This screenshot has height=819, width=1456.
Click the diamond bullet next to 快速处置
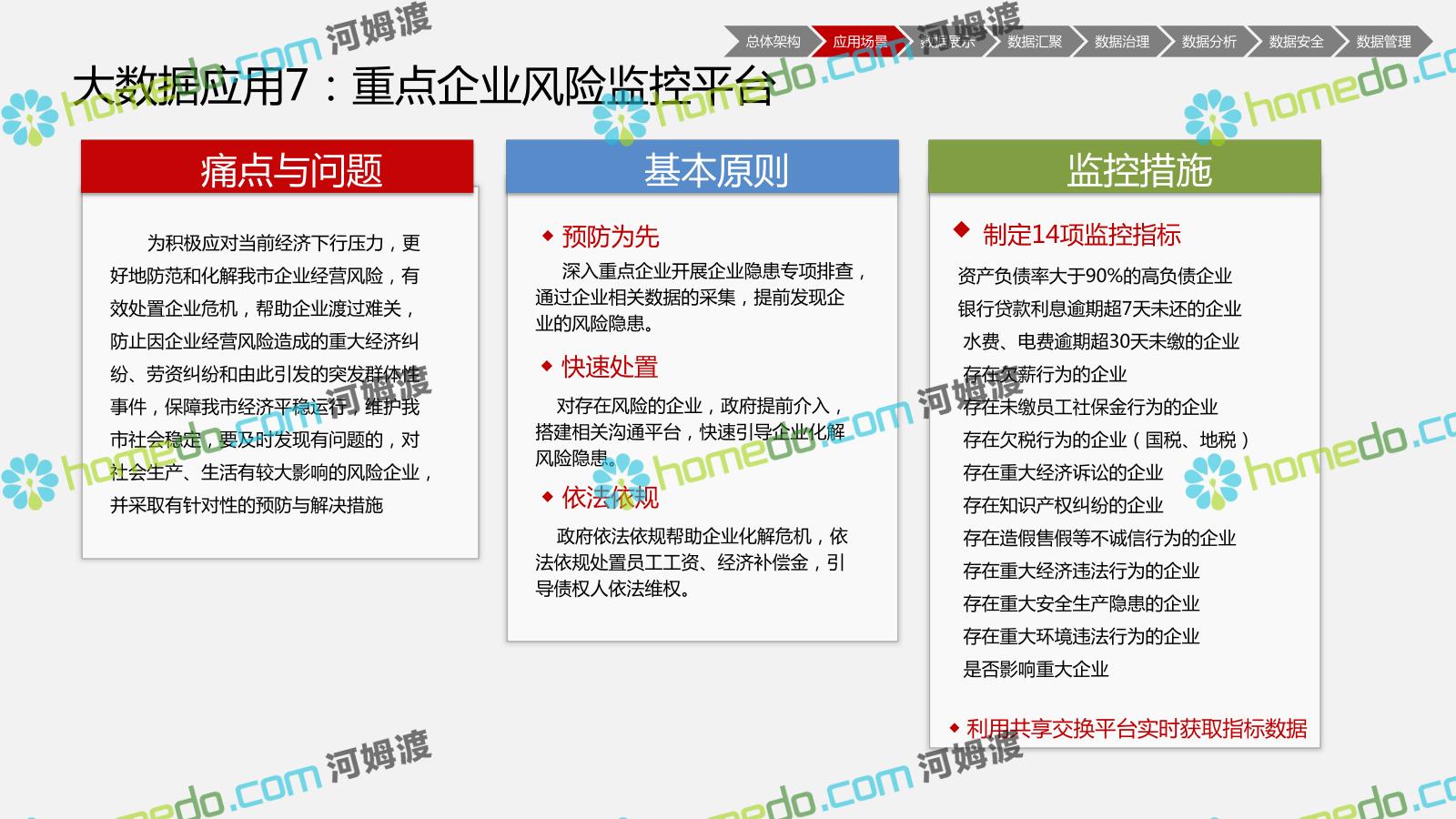point(547,367)
